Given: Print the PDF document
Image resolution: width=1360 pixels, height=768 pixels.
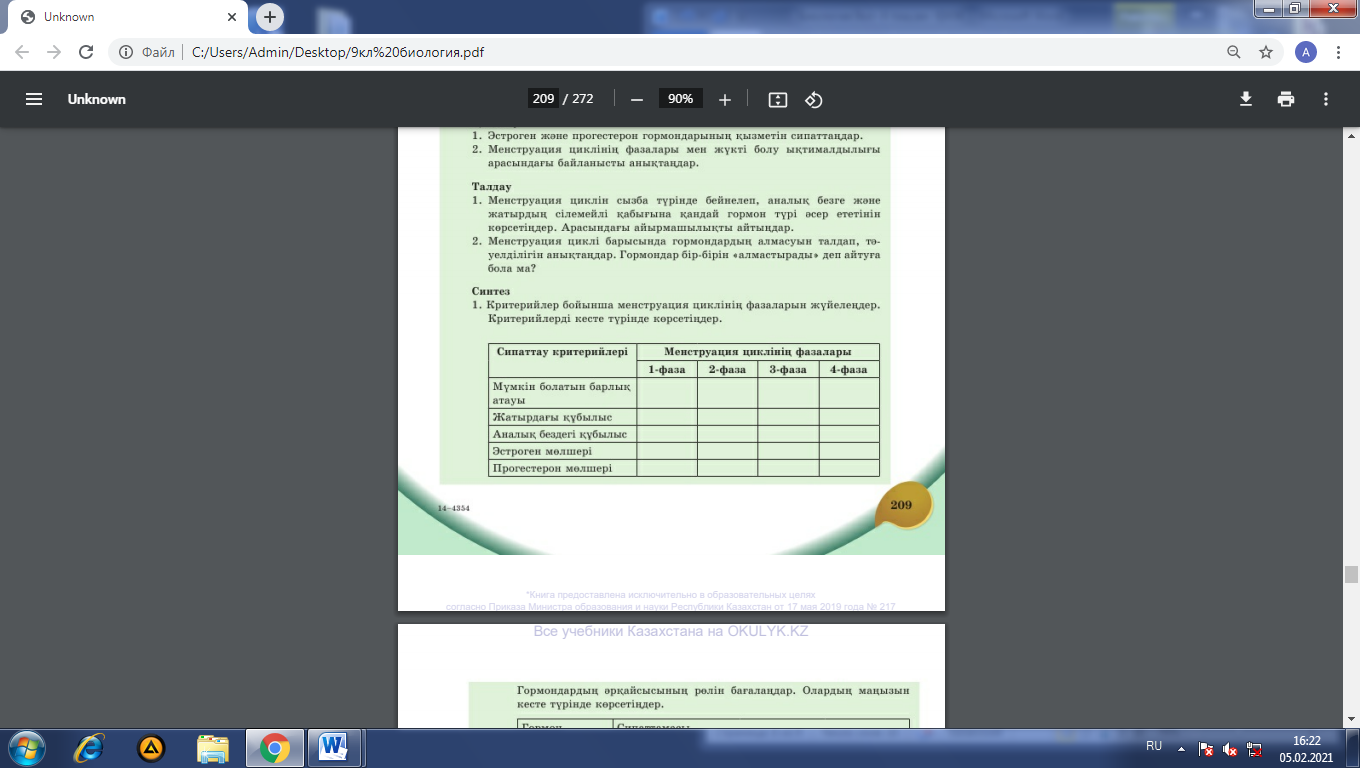Looking at the screenshot, I should 1286,99.
